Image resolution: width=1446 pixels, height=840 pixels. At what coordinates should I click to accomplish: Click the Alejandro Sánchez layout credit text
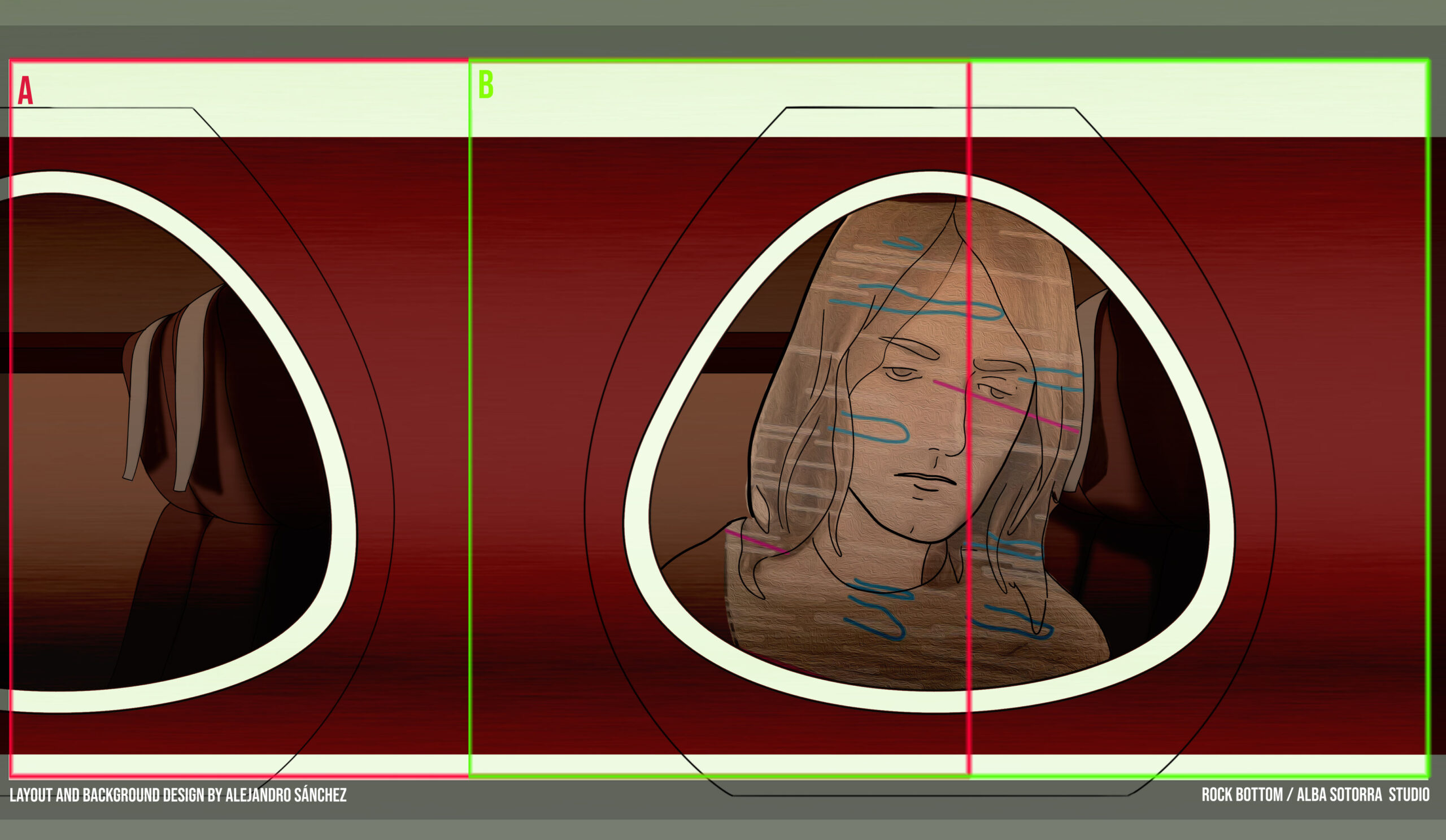pyautogui.click(x=178, y=795)
